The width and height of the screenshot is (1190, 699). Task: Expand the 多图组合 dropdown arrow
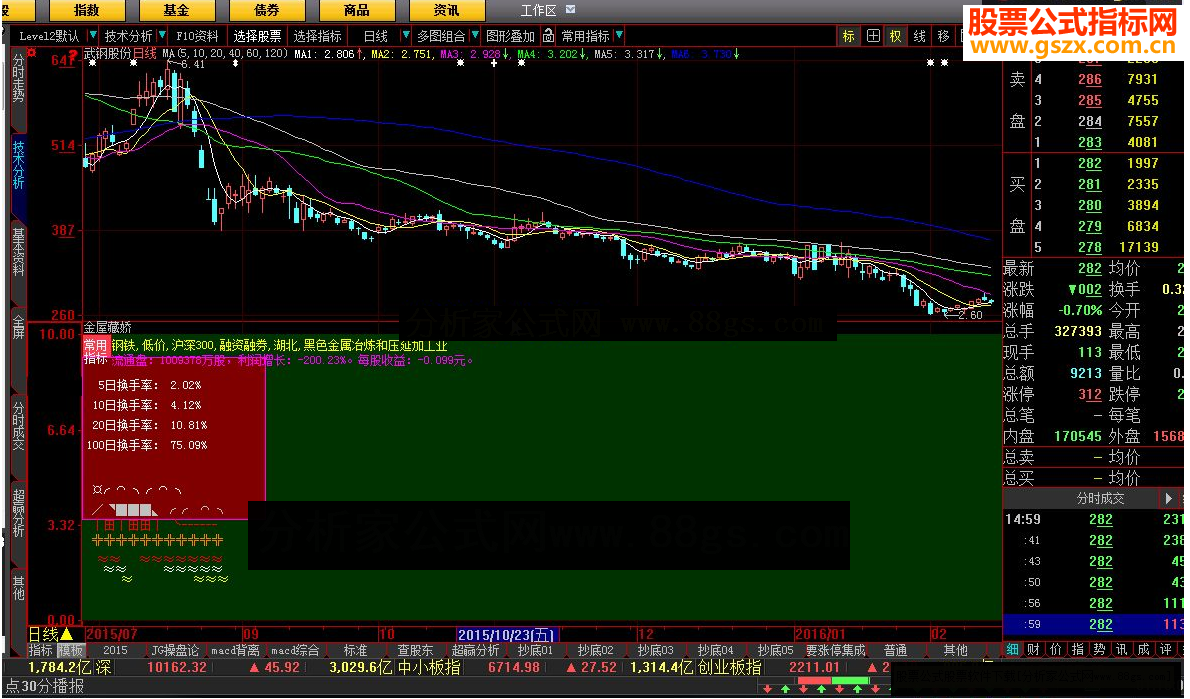(475, 36)
